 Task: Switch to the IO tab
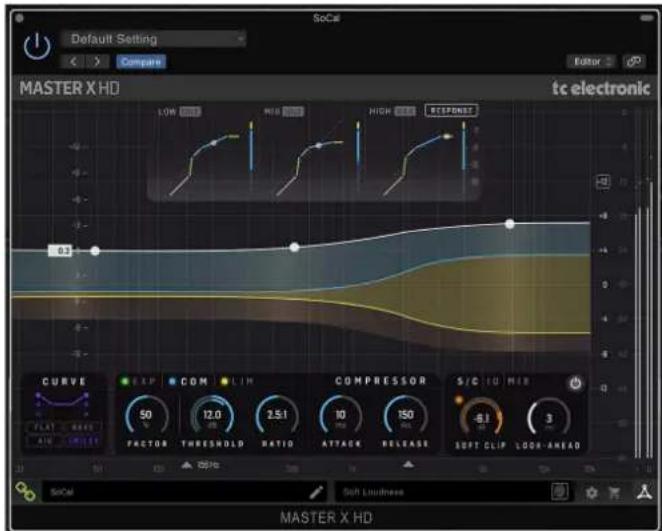492,382
